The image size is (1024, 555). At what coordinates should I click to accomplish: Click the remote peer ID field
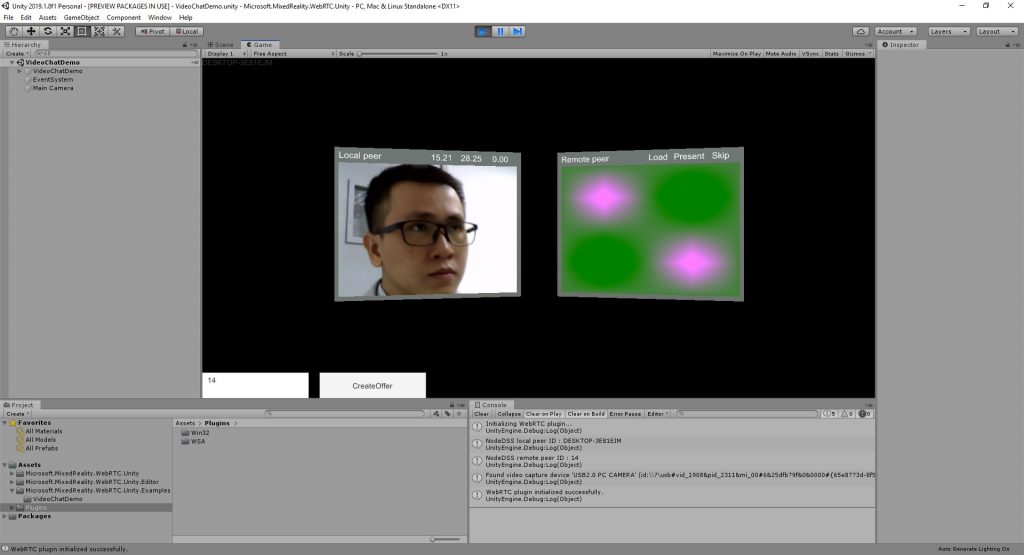[x=255, y=385]
